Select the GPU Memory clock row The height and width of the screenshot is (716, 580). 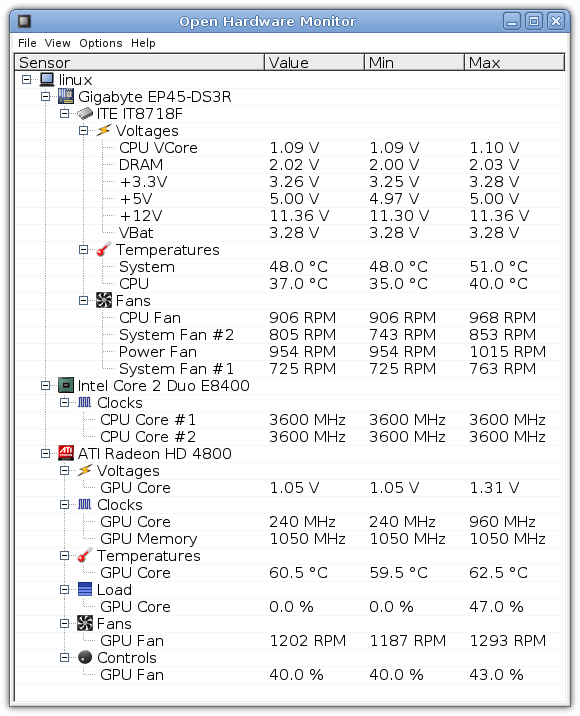[x=290, y=538]
